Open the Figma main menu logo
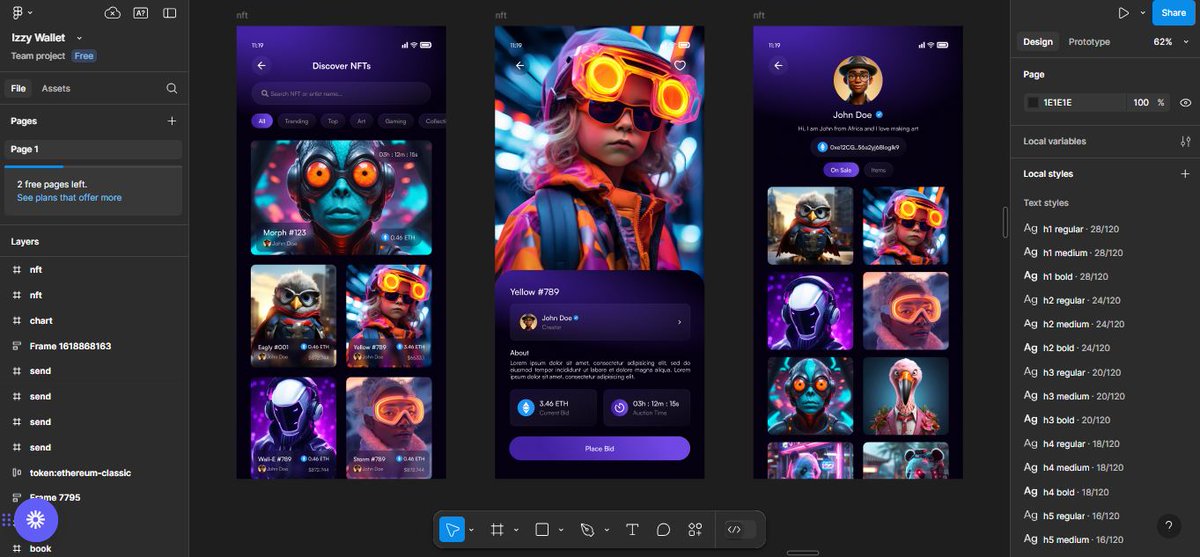The height and width of the screenshot is (557, 1200). [17, 13]
